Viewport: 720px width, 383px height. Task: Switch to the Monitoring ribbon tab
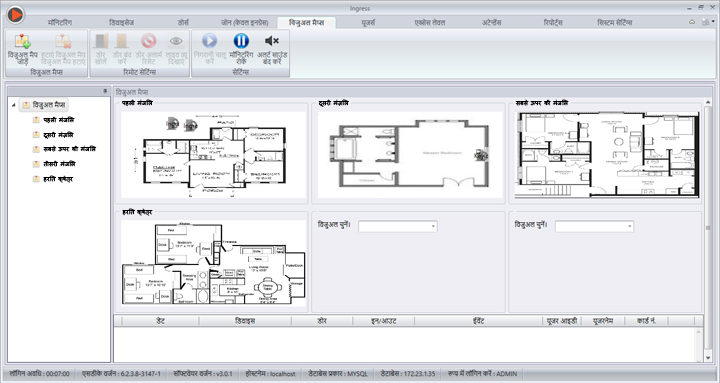(60, 22)
